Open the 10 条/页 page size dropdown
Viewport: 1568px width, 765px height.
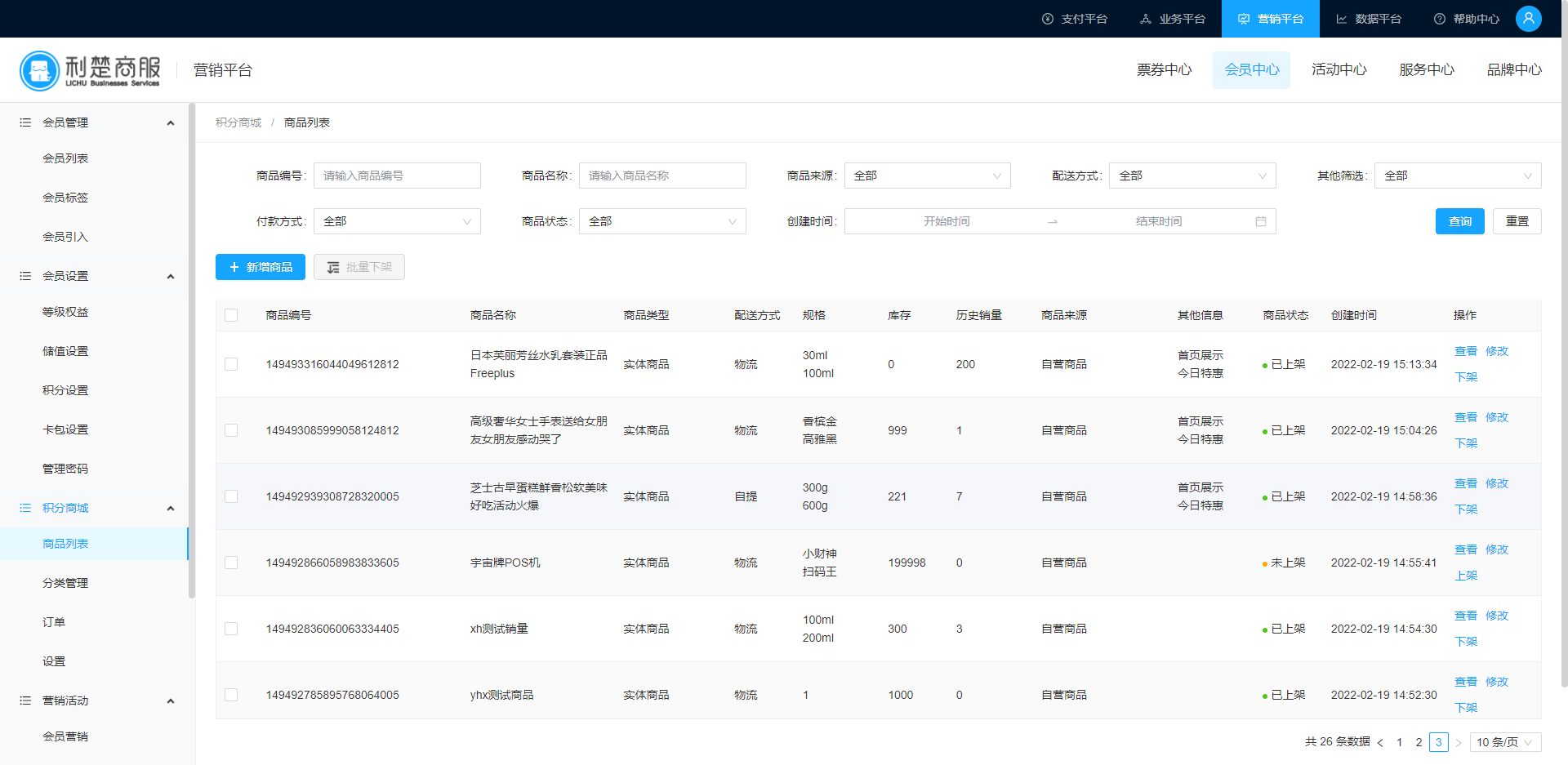tap(1506, 742)
